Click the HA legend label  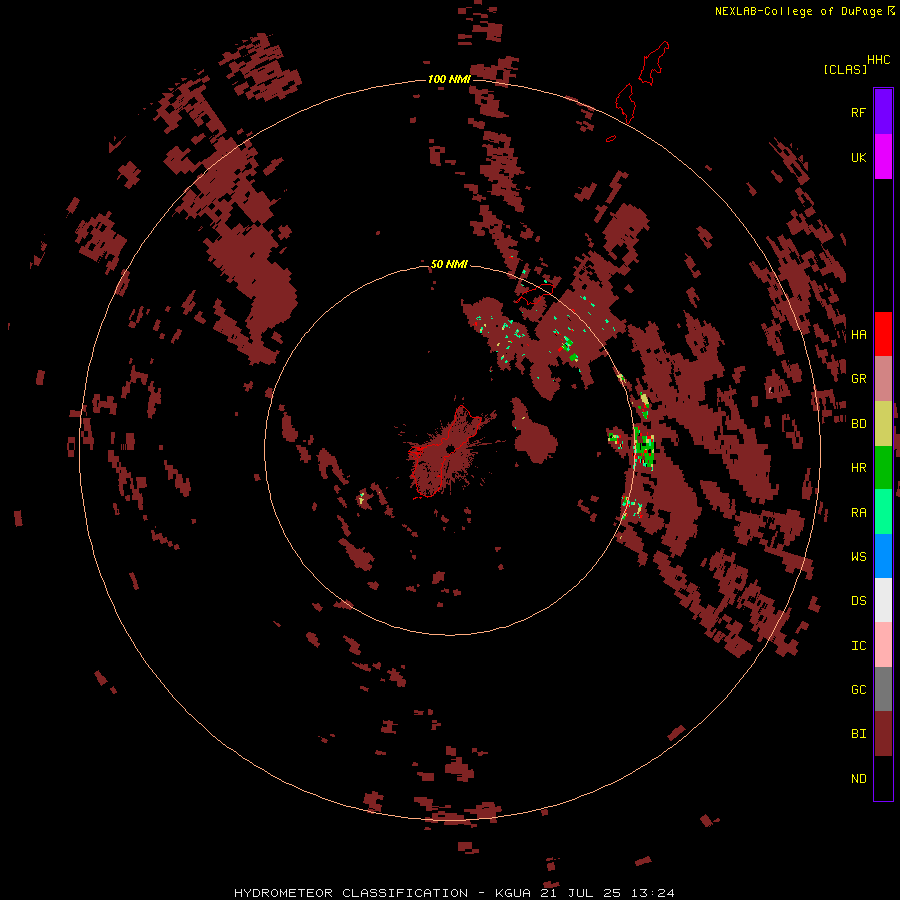point(858,334)
